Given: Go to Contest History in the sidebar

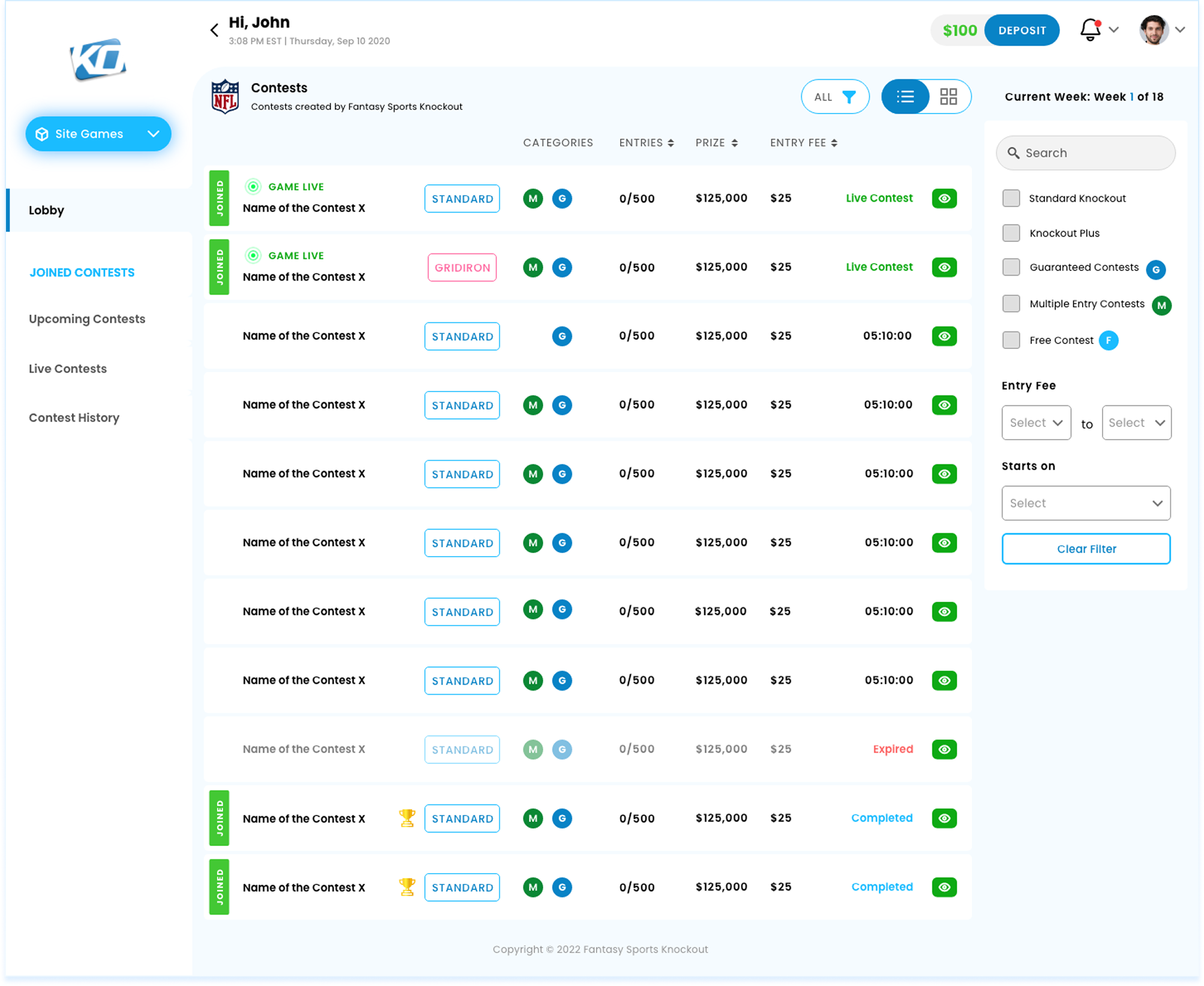Looking at the screenshot, I should click(x=74, y=417).
